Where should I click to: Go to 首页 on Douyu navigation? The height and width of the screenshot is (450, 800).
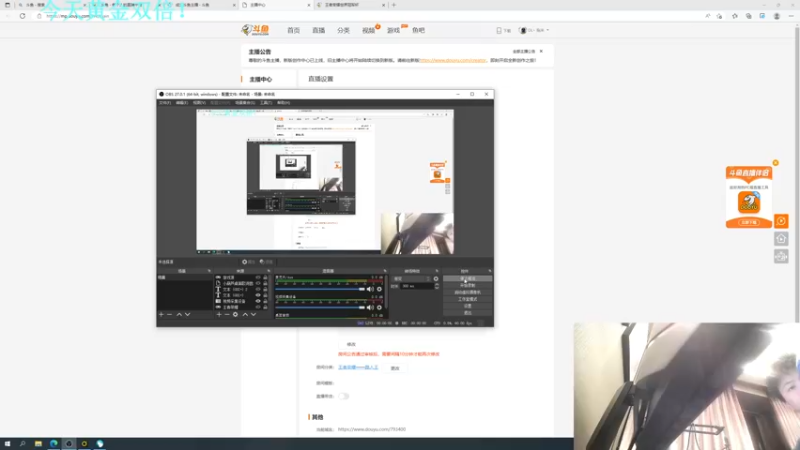click(x=293, y=31)
